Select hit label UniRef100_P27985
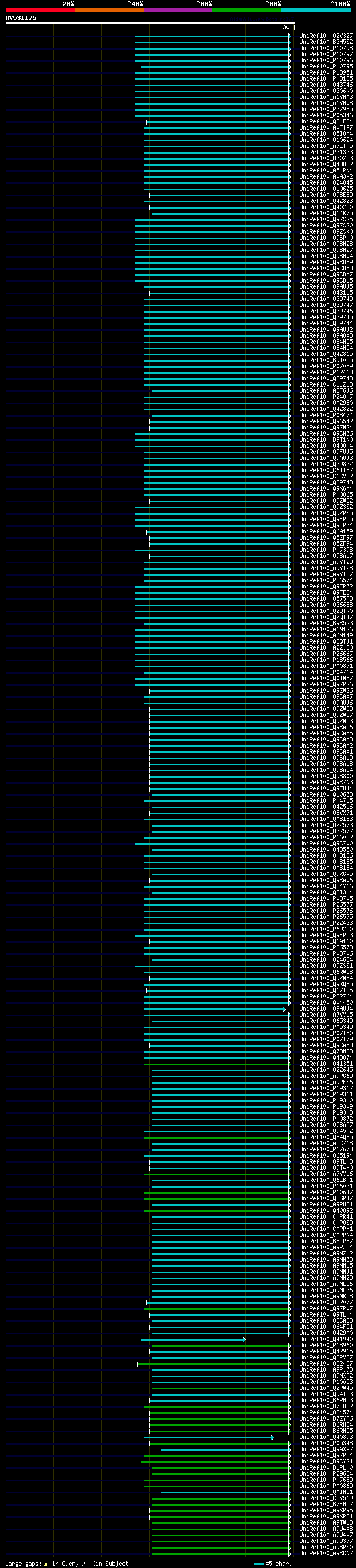The width and height of the screenshot is (356, 1568). tap(326, 109)
